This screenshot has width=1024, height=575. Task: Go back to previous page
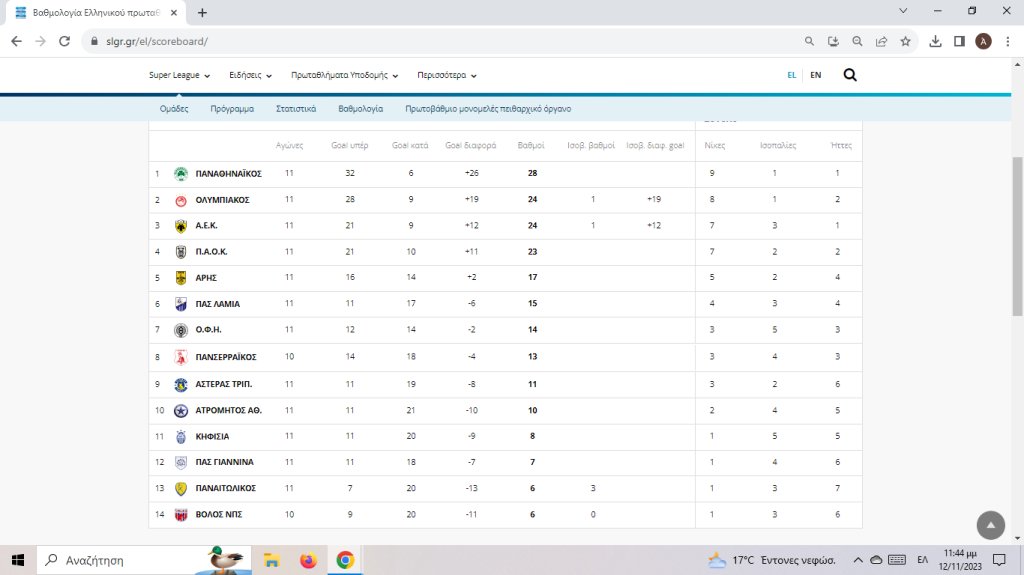click(16, 41)
